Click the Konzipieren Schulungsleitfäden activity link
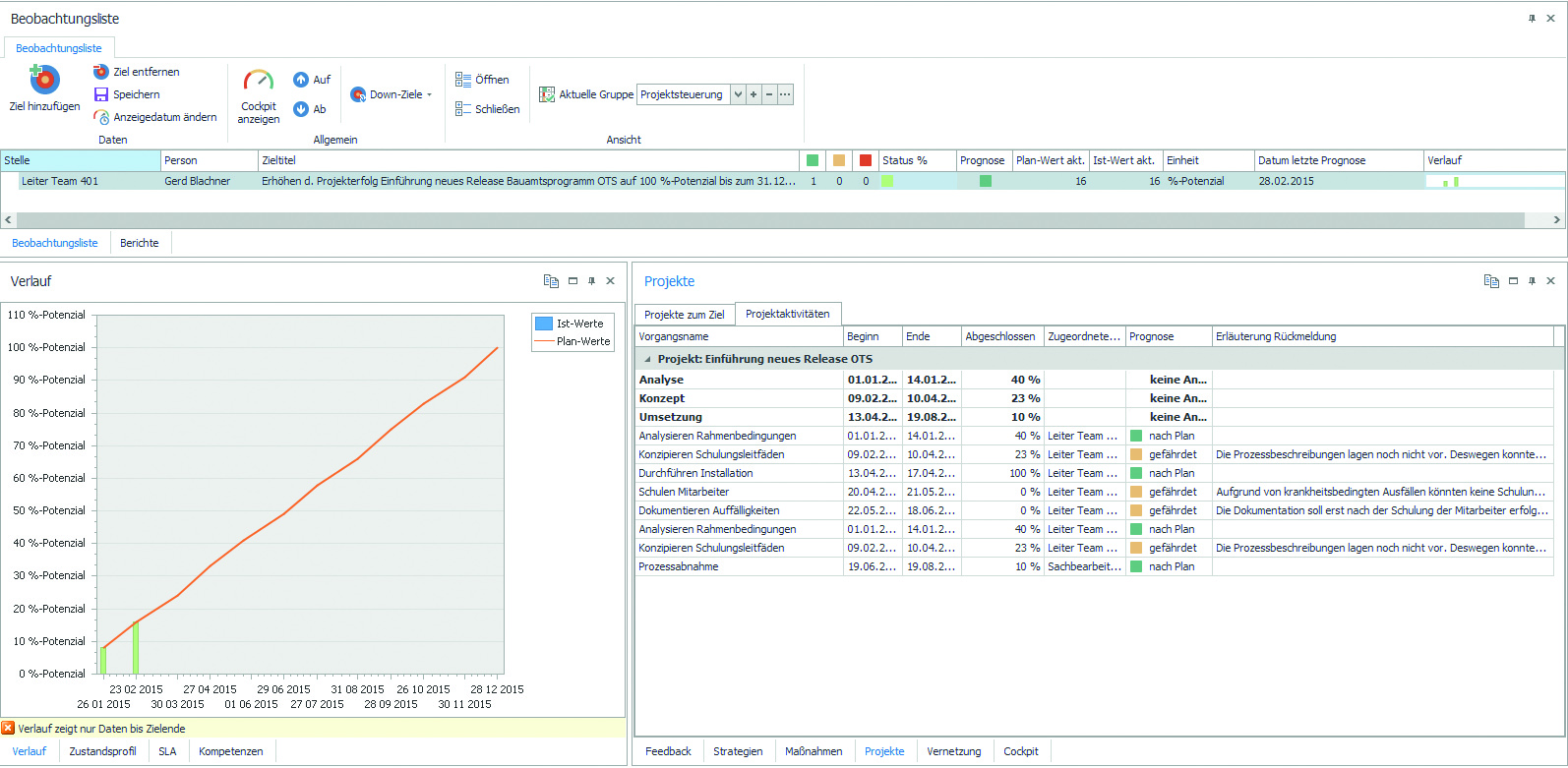The width and height of the screenshot is (1568, 768). point(711,454)
